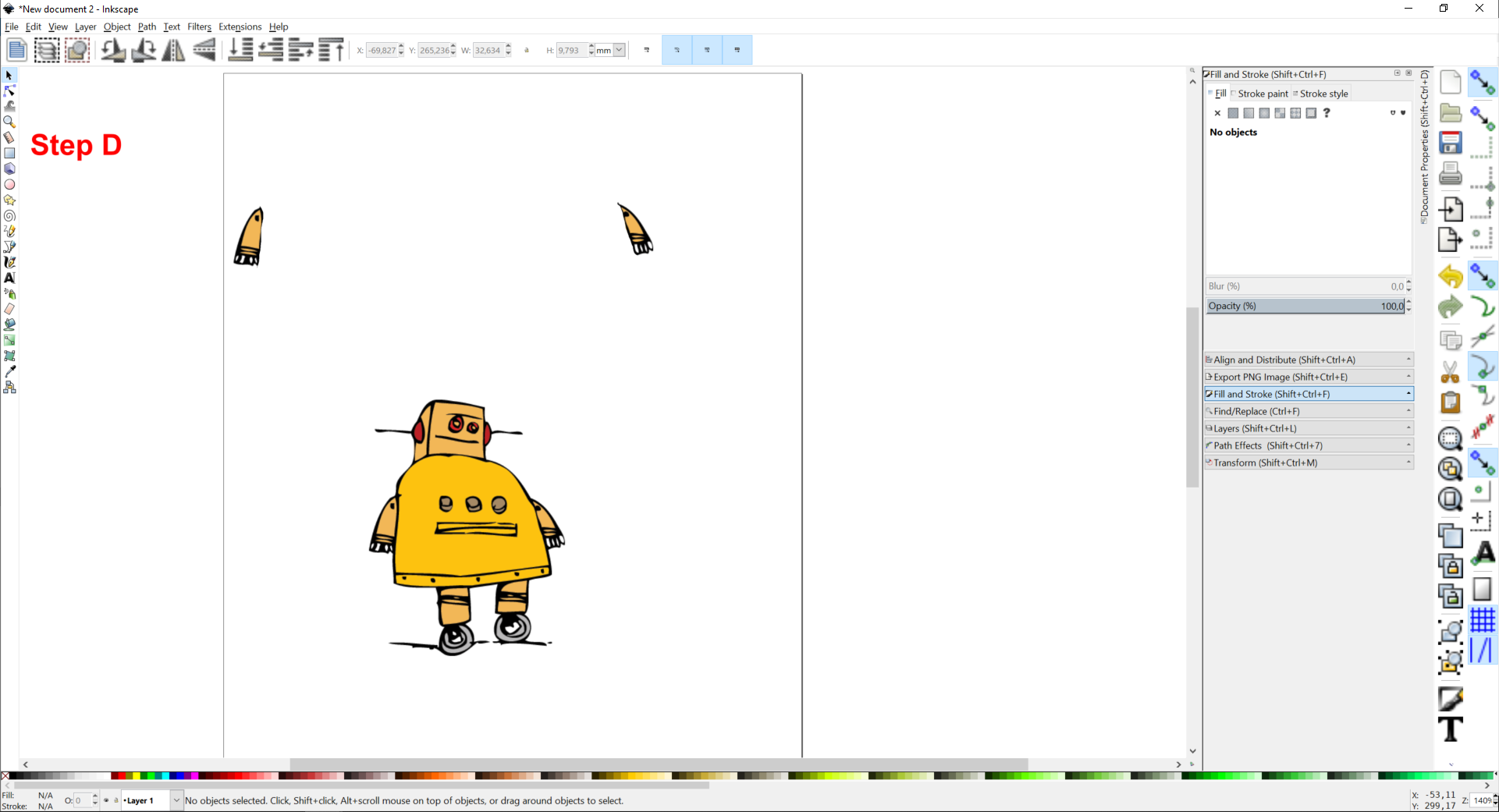Toggle snapping to bounding boxes
The image size is (1499, 812).
(1483, 117)
